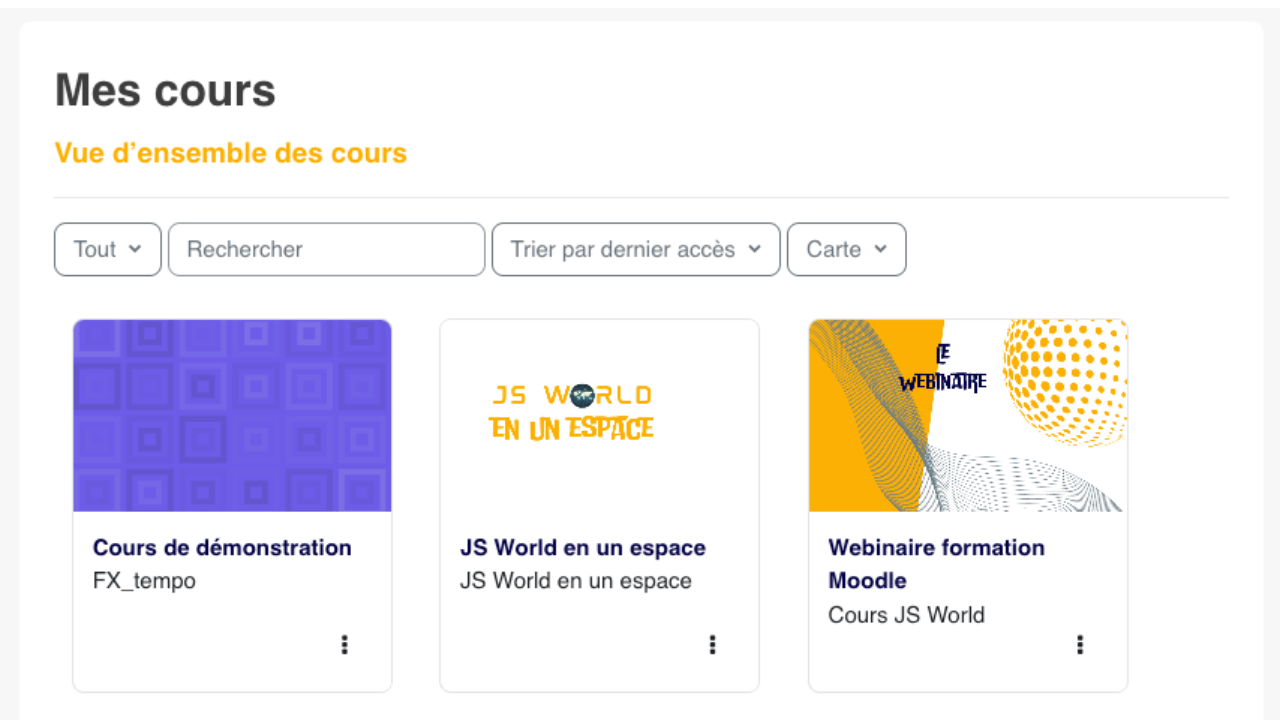Screen dimensions: 1280x720
Task: Open the Cours de démonstration course link
Action: pyautogui.click(x=222, y=548)
